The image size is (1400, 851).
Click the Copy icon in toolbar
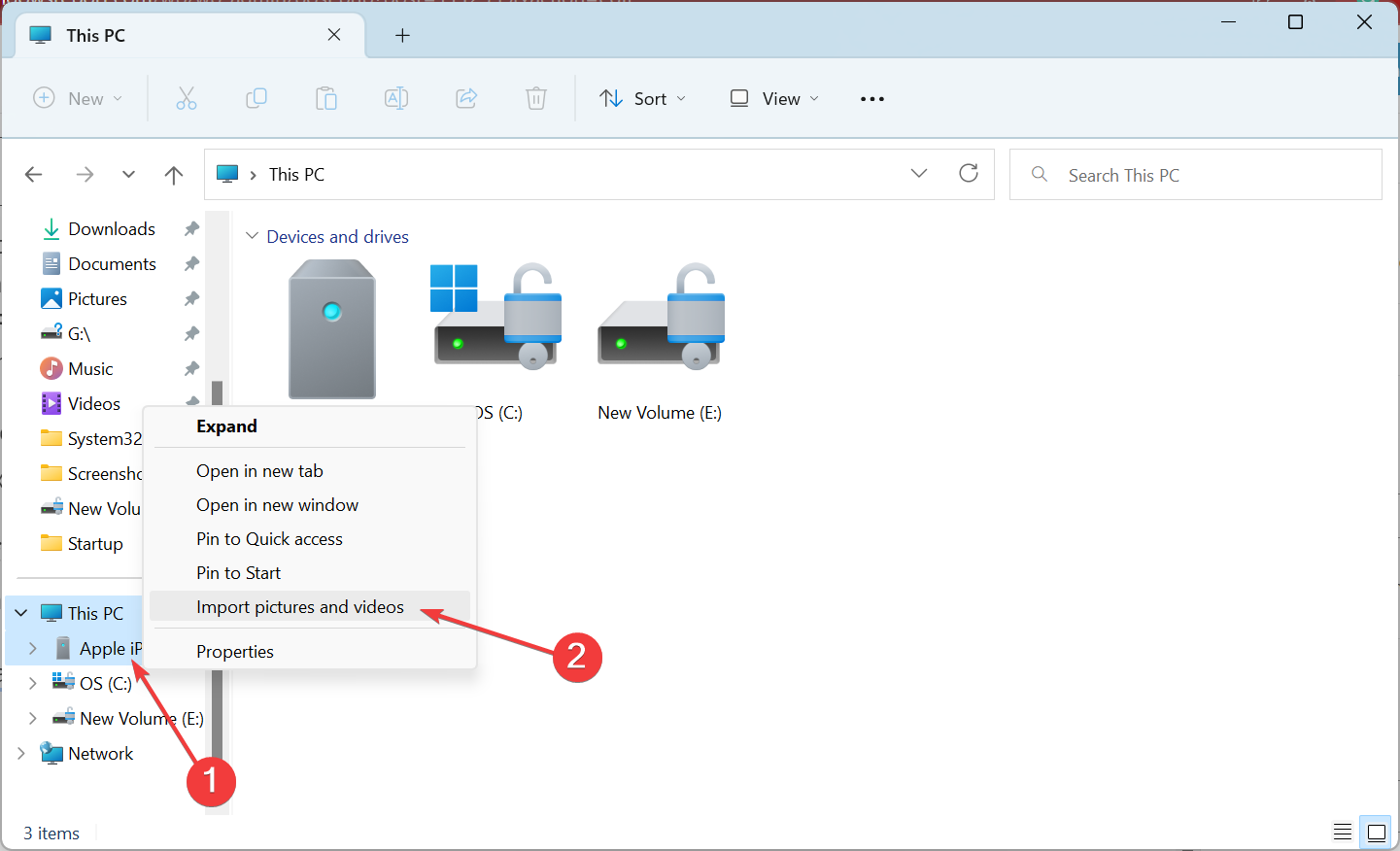[256, 98]
